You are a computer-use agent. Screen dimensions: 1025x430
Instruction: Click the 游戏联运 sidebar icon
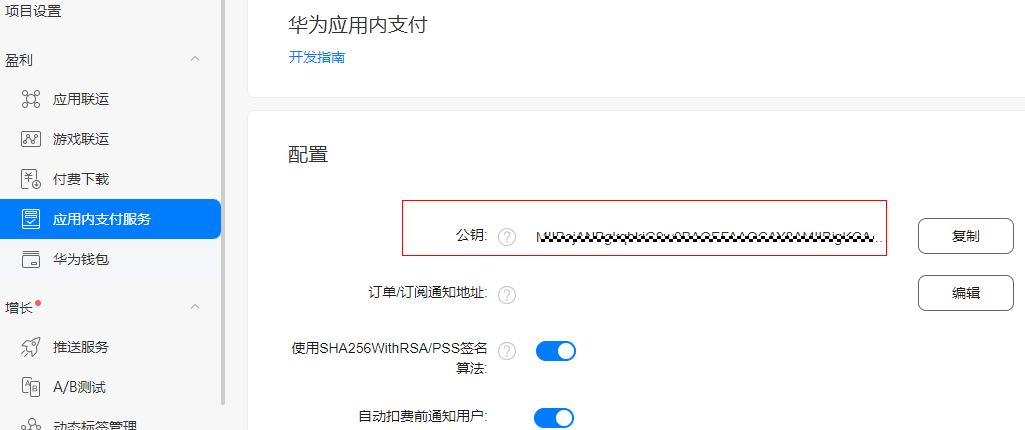coord(31,139)
